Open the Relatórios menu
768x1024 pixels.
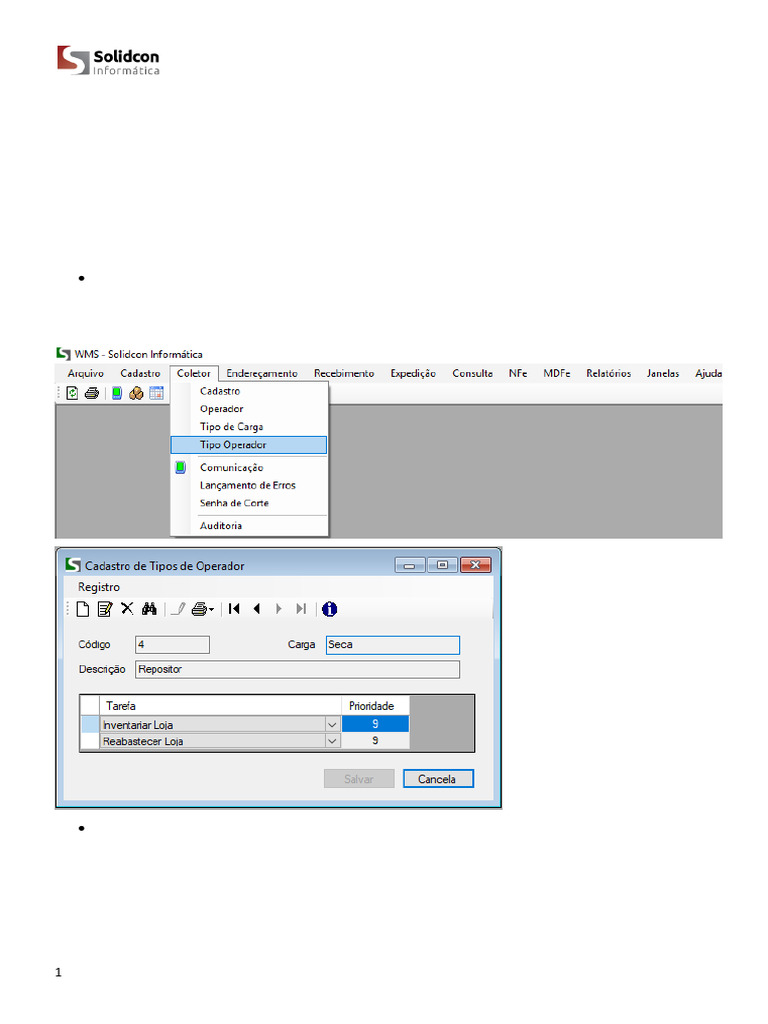tap(609, 374)
